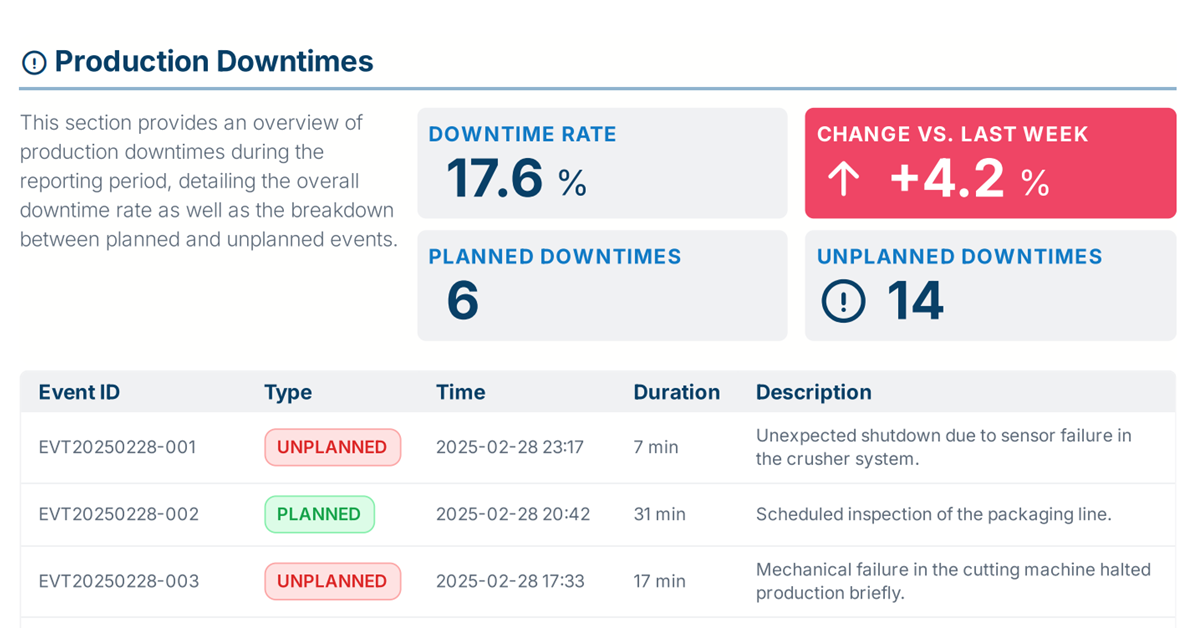Click the alert icon beside Production Downtimes heading
This screenshot has width=1200, height=628.
[x=33, y=61]
